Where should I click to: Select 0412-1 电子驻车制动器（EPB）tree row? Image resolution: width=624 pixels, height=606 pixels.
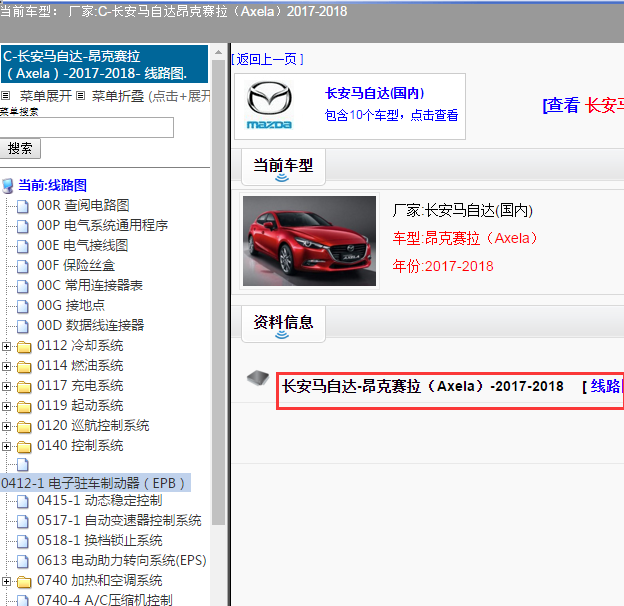coord(95,483)
